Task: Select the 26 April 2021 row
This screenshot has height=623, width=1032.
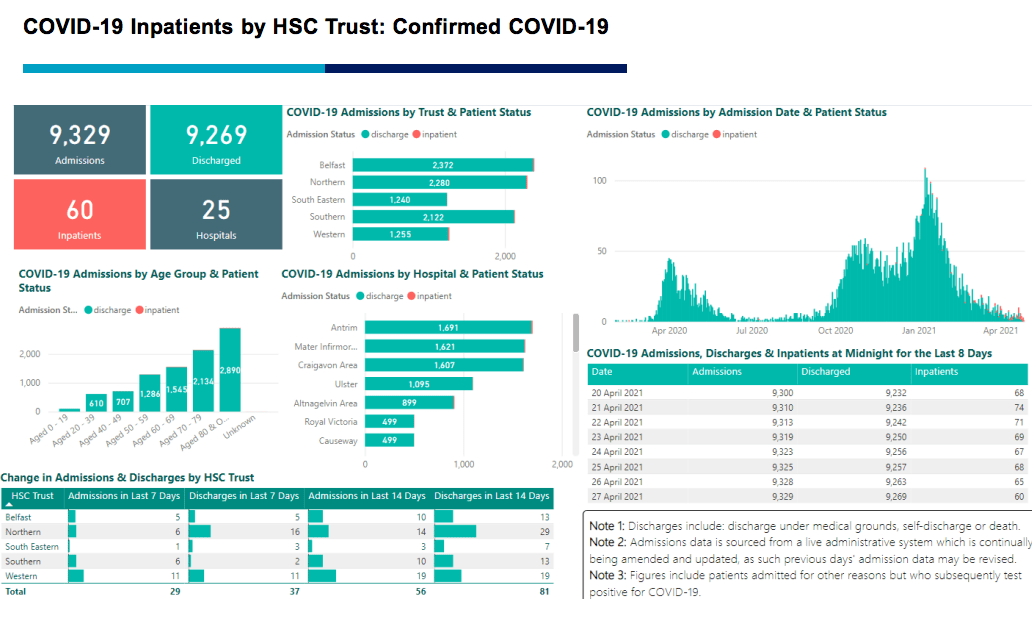Action: pos(808,482)
